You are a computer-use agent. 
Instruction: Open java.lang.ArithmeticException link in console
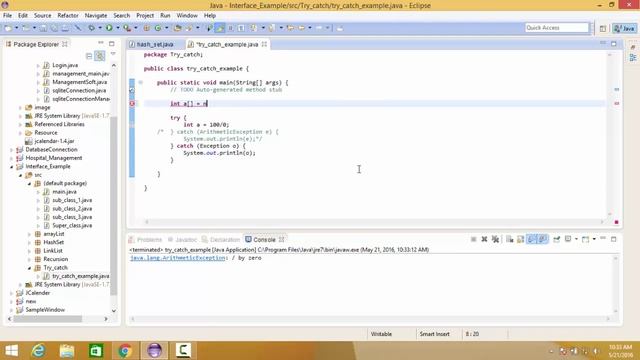pyautogui.click(x=178, y=258)
